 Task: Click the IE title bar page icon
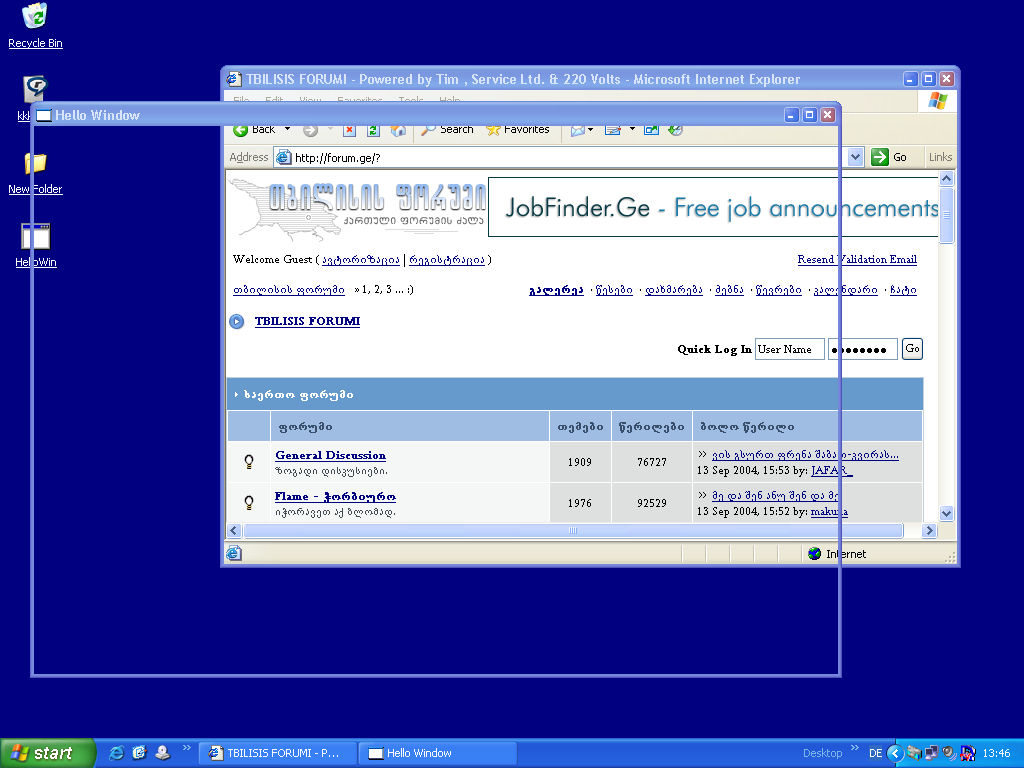234,79
